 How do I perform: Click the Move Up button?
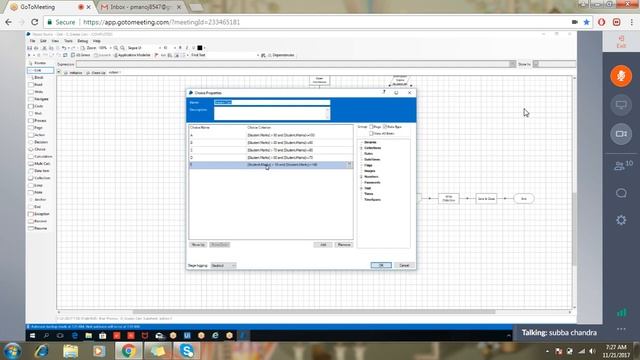coord(198,244)
